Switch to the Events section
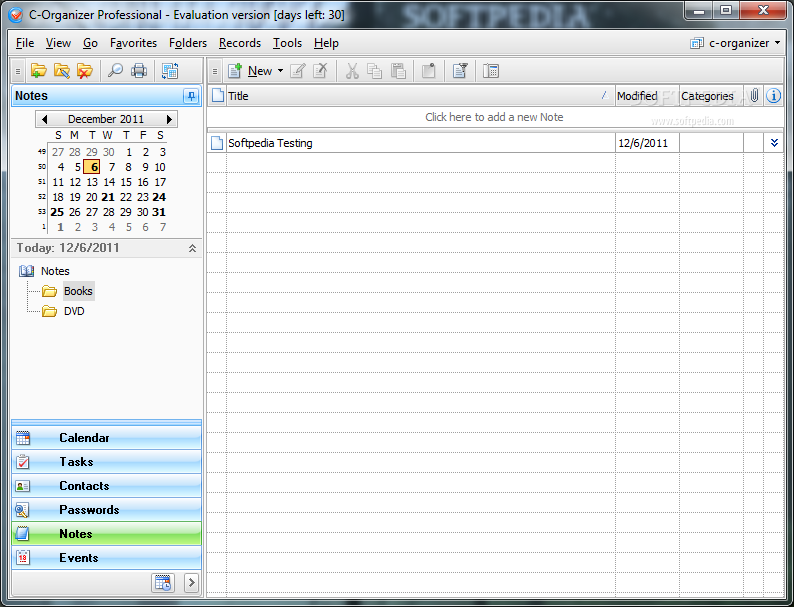 pyautogui.click(x=106, y=558)
